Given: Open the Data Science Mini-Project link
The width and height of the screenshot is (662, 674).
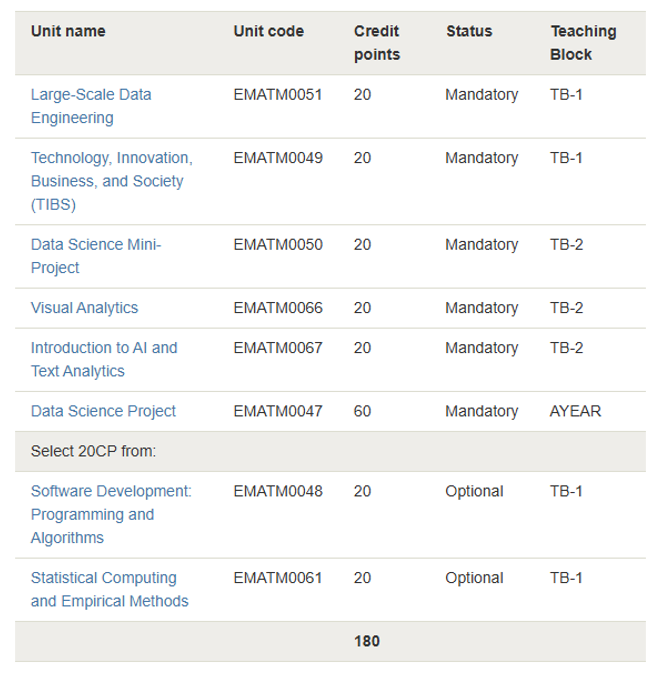Looking at the screenshot, I should pos(96,256).
